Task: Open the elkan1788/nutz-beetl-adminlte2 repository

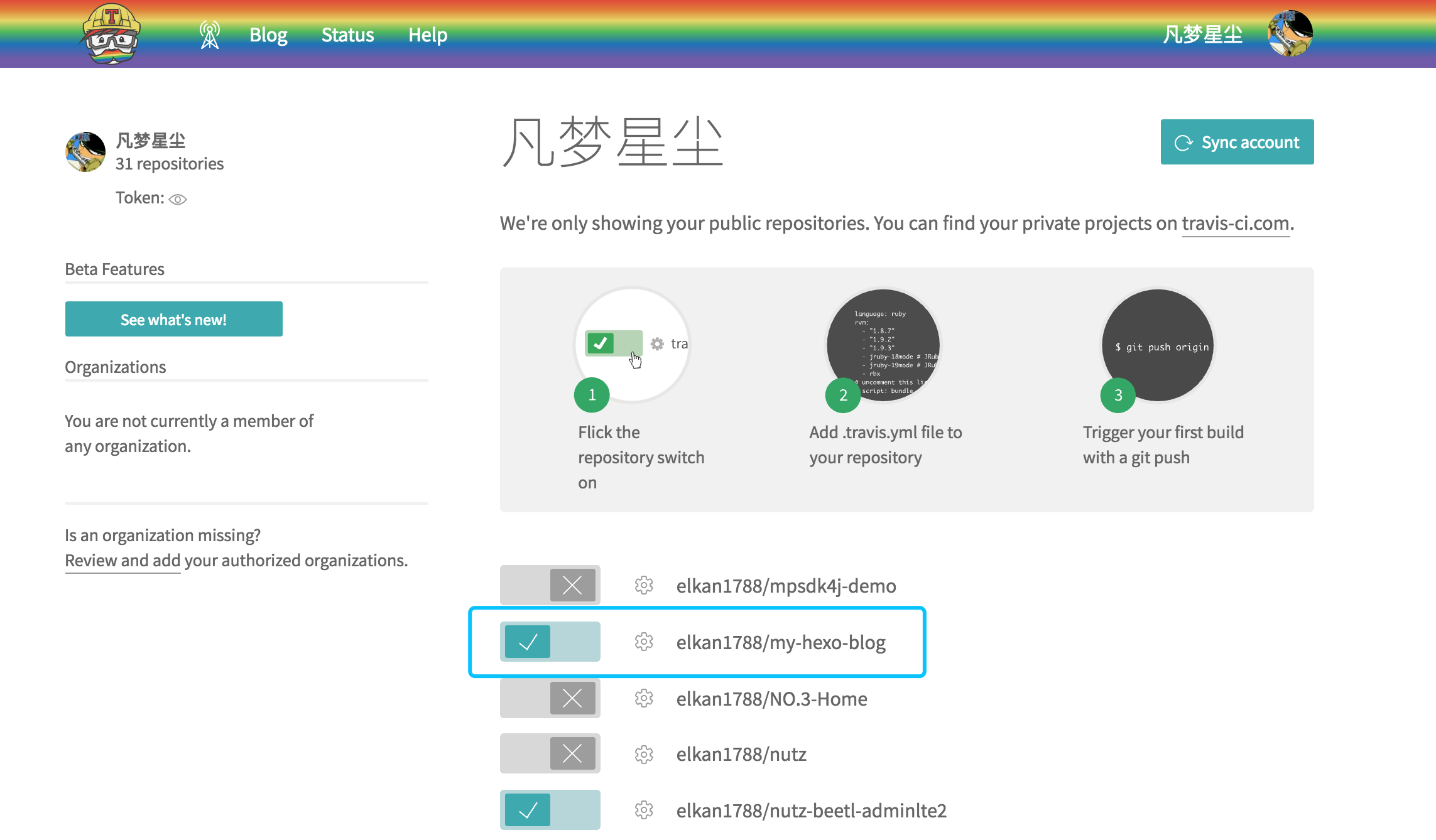Action: coord(811,810)
